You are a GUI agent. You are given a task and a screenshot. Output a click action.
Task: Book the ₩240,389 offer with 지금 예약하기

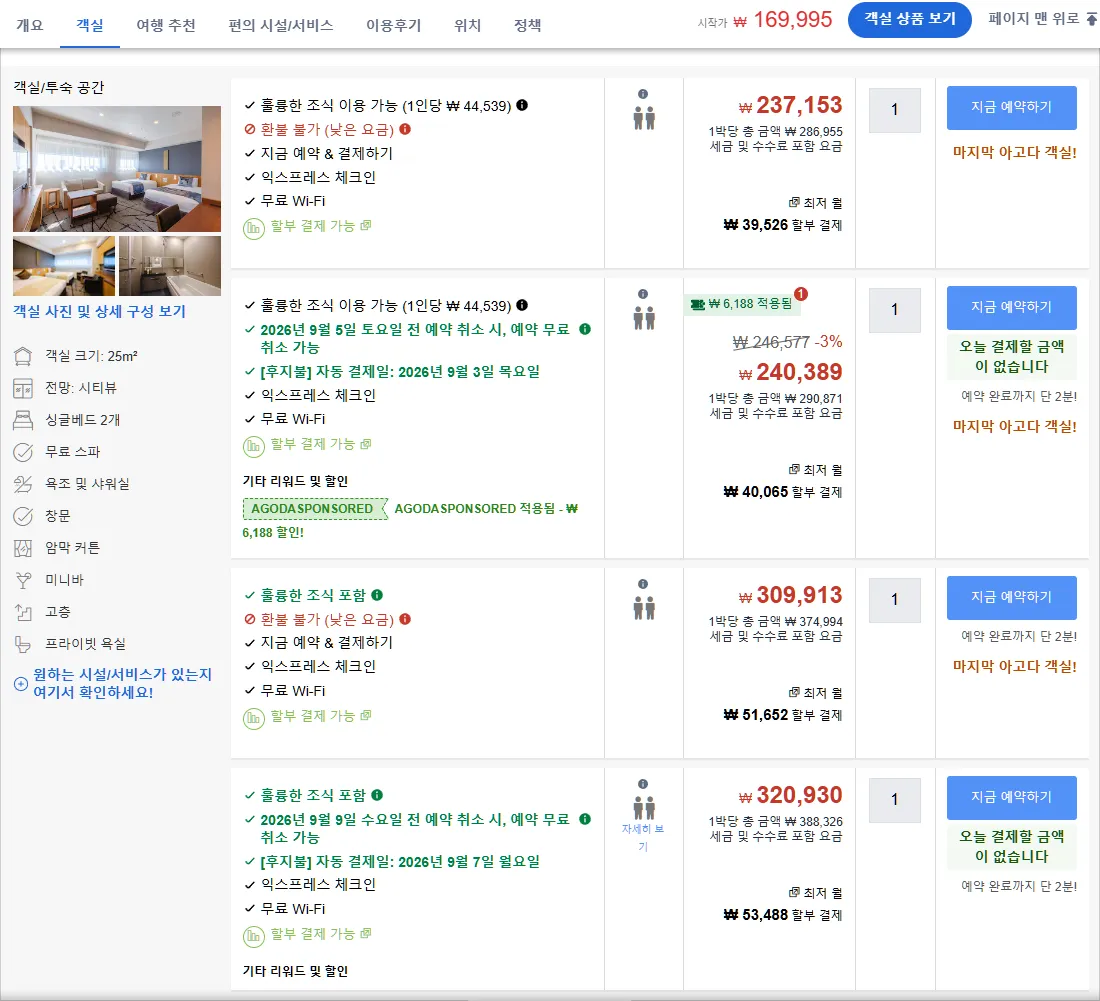[x=1011, y=307]
